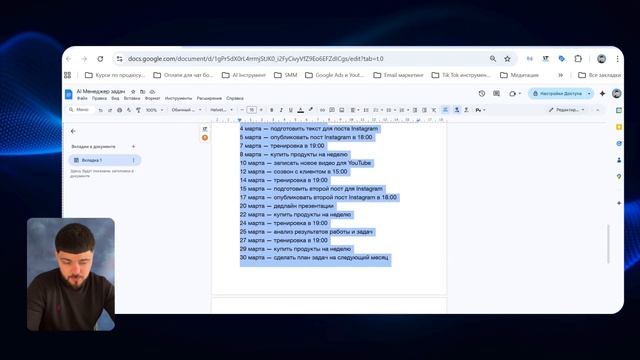
Task: Open the text alignment dropdown
Action: pyautogui.click(x=355, y=110)
